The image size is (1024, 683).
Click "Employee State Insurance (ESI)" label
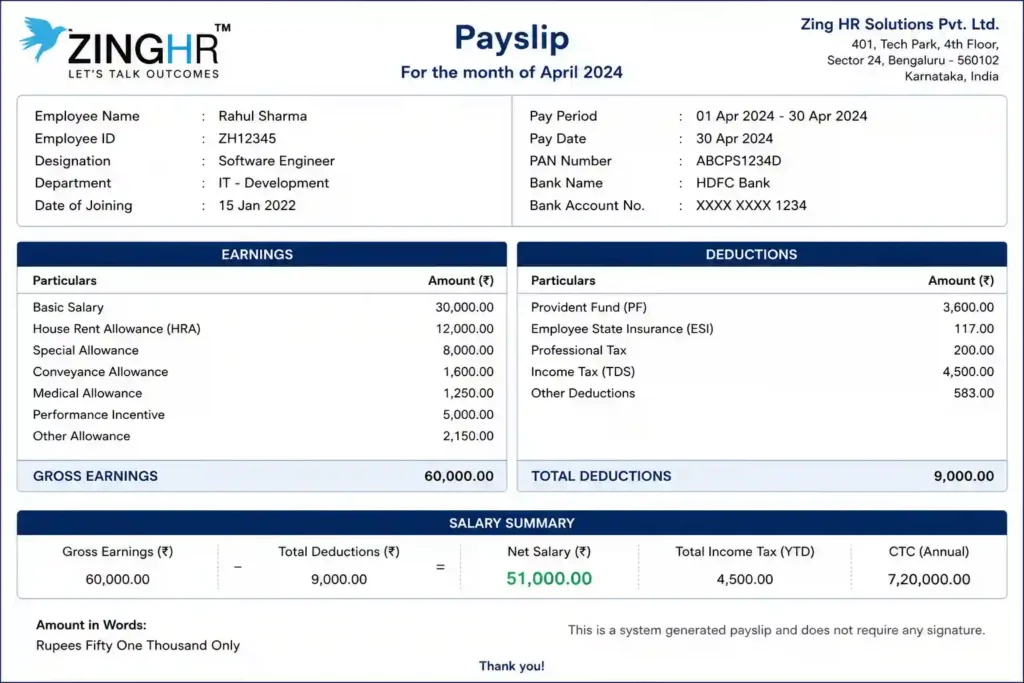[622, 329]
